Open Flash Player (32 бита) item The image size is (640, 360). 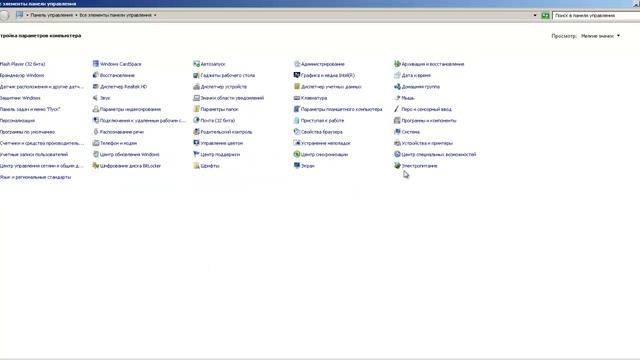click(x=22, y=64)
